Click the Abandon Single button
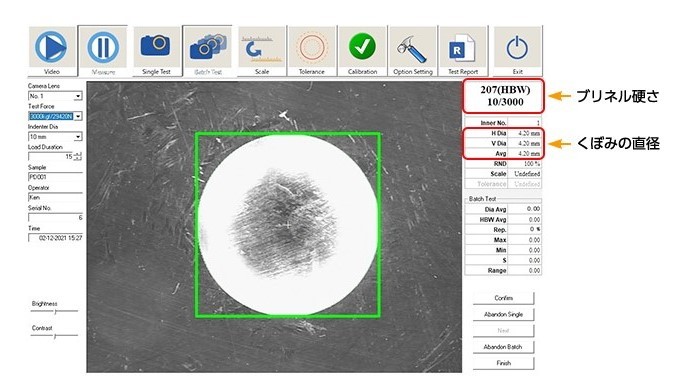The image size is (684, 385). pos(503,314)
